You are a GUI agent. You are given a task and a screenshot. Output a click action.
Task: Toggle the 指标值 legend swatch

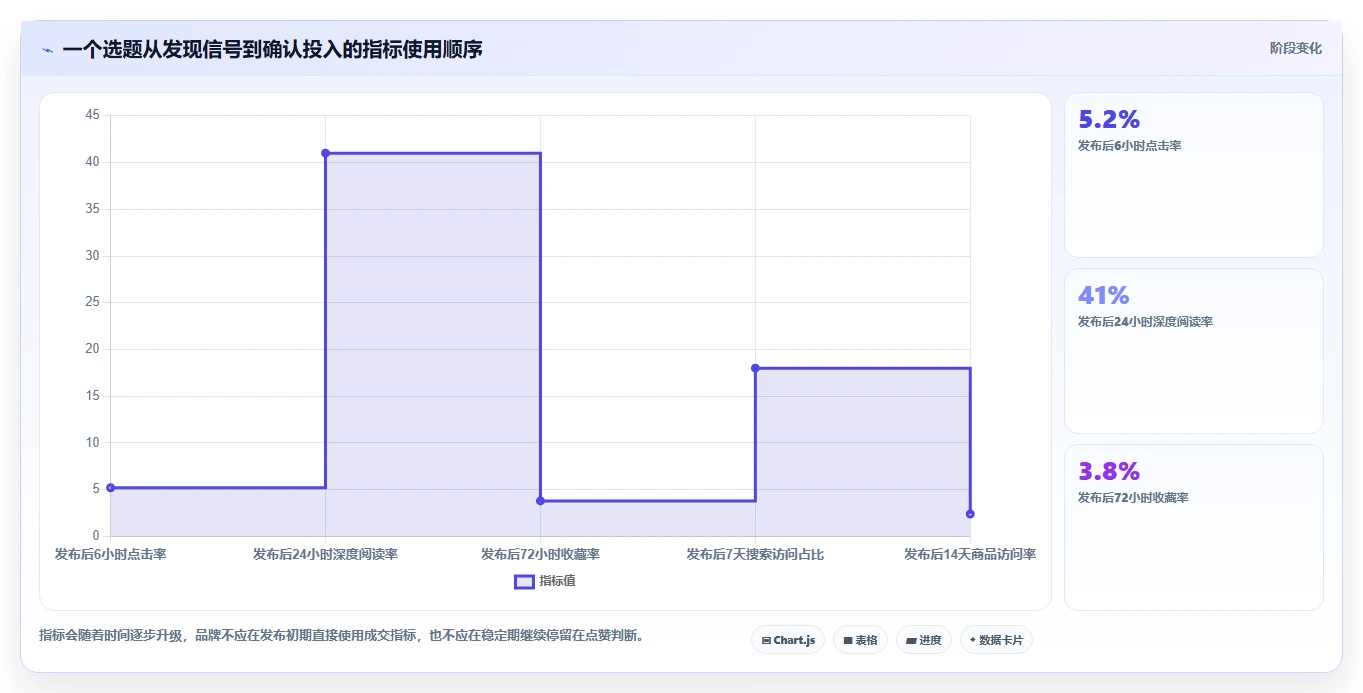coord(524,581)
